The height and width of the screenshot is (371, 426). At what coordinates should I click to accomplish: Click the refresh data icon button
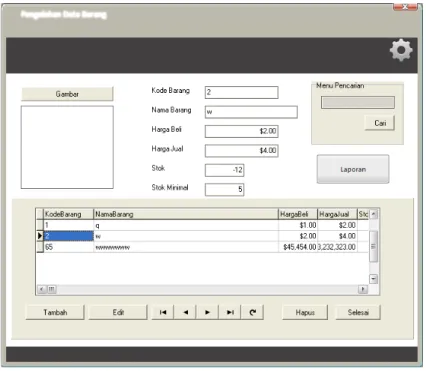tap(252, 312)
